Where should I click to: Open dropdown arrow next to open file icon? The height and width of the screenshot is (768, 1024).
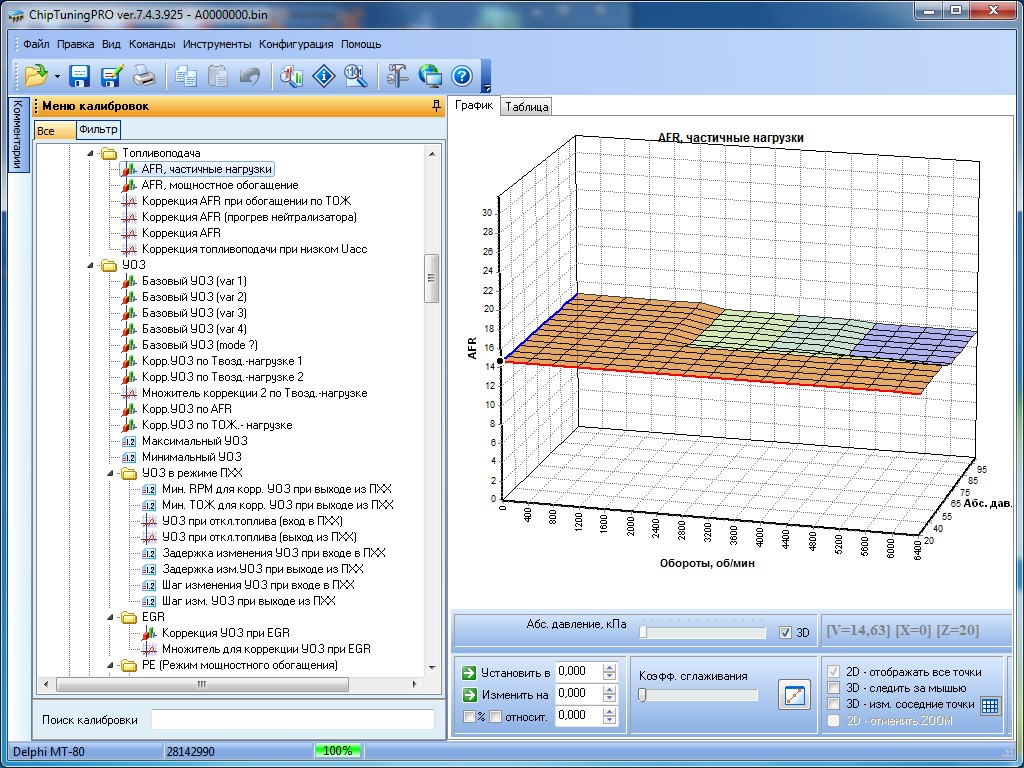click(x=57, y=77)
